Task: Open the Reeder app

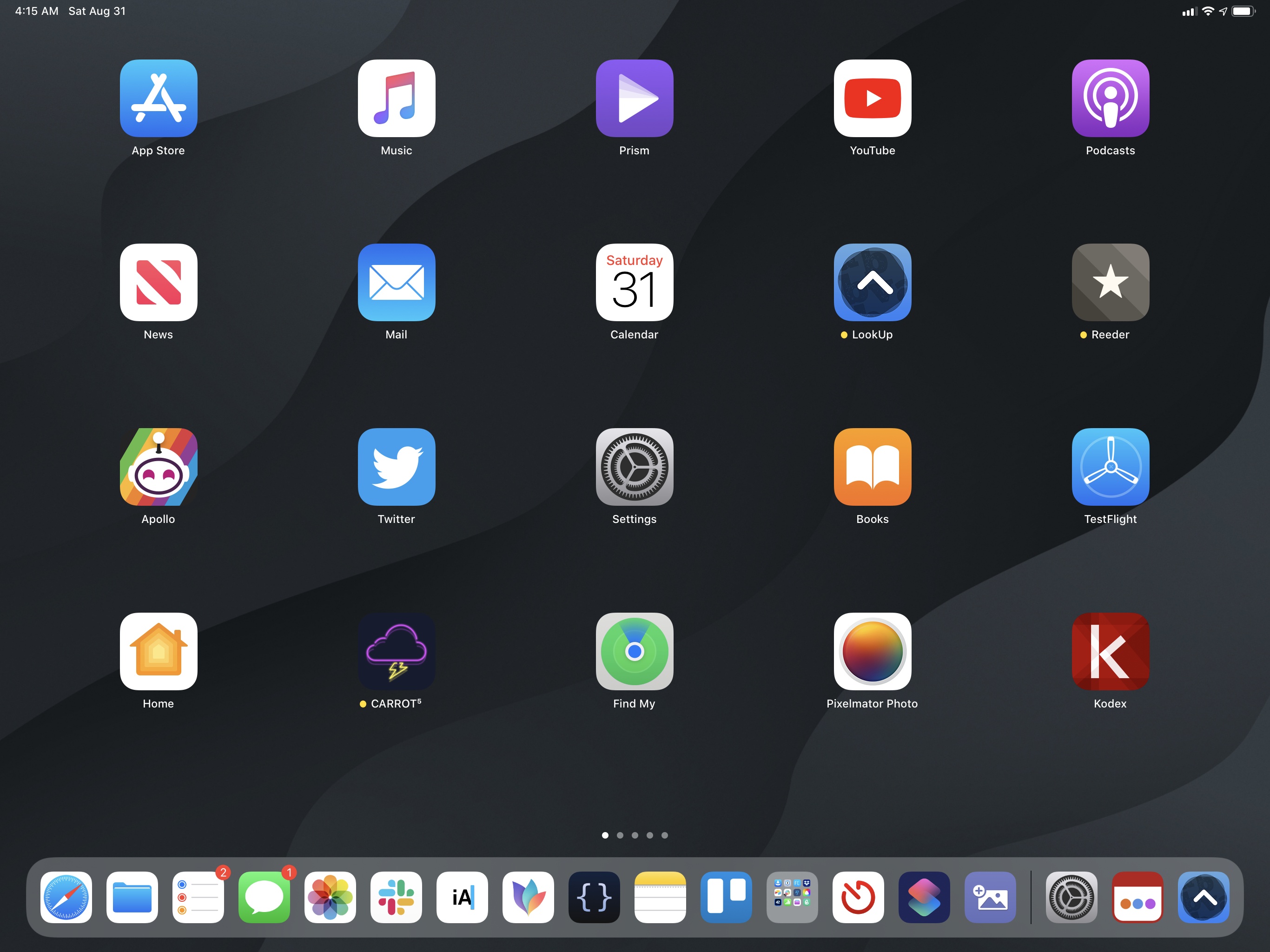Action: pyautogui.click(x=1111, y=283)
